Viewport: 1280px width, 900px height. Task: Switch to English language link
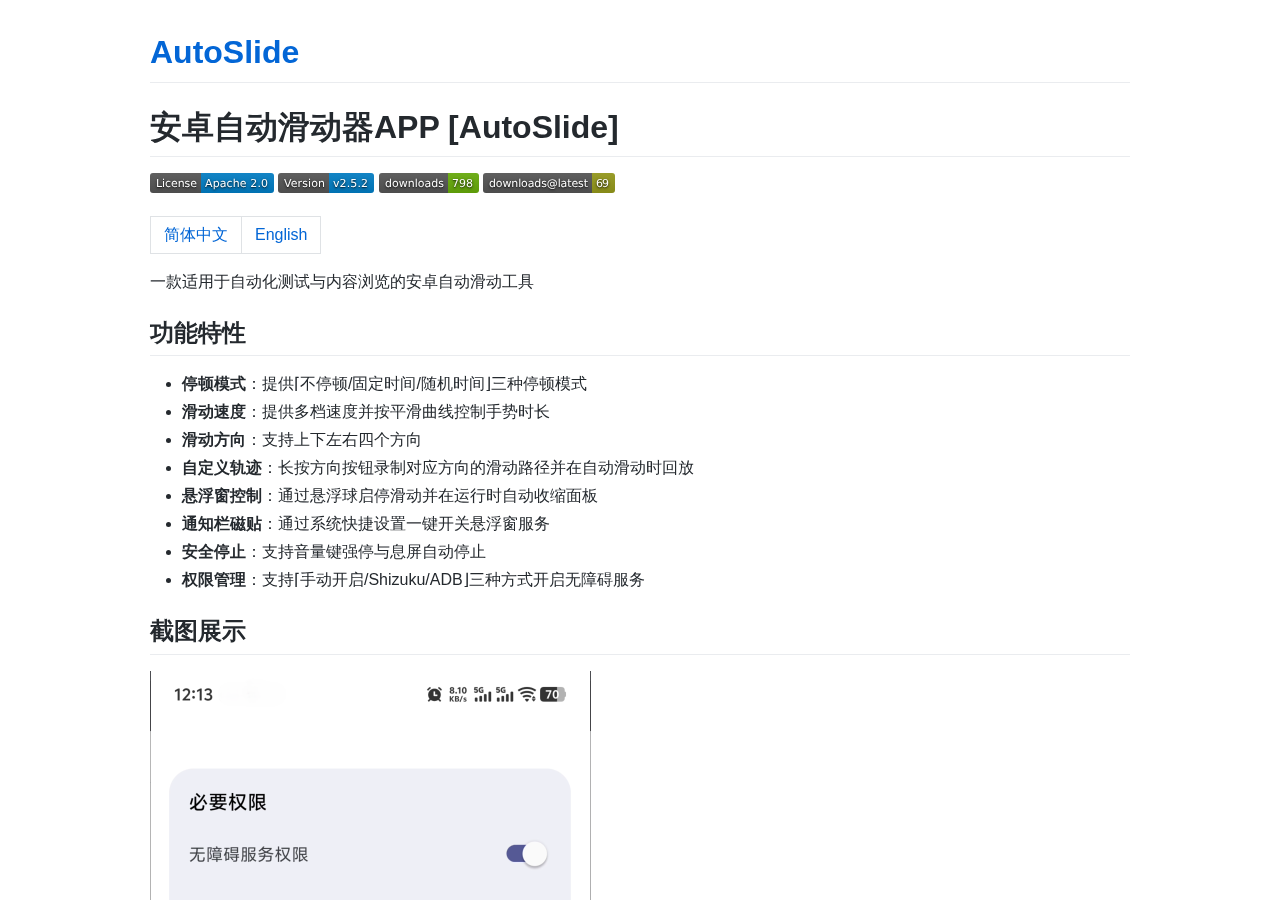coord(281,235)
